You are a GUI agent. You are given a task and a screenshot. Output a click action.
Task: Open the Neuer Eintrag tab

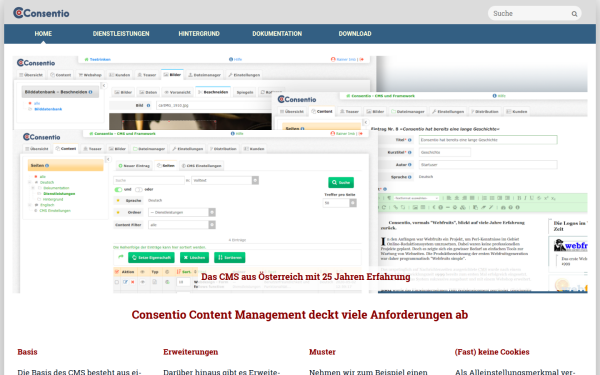pyautogui.click(x=134, y=166)
